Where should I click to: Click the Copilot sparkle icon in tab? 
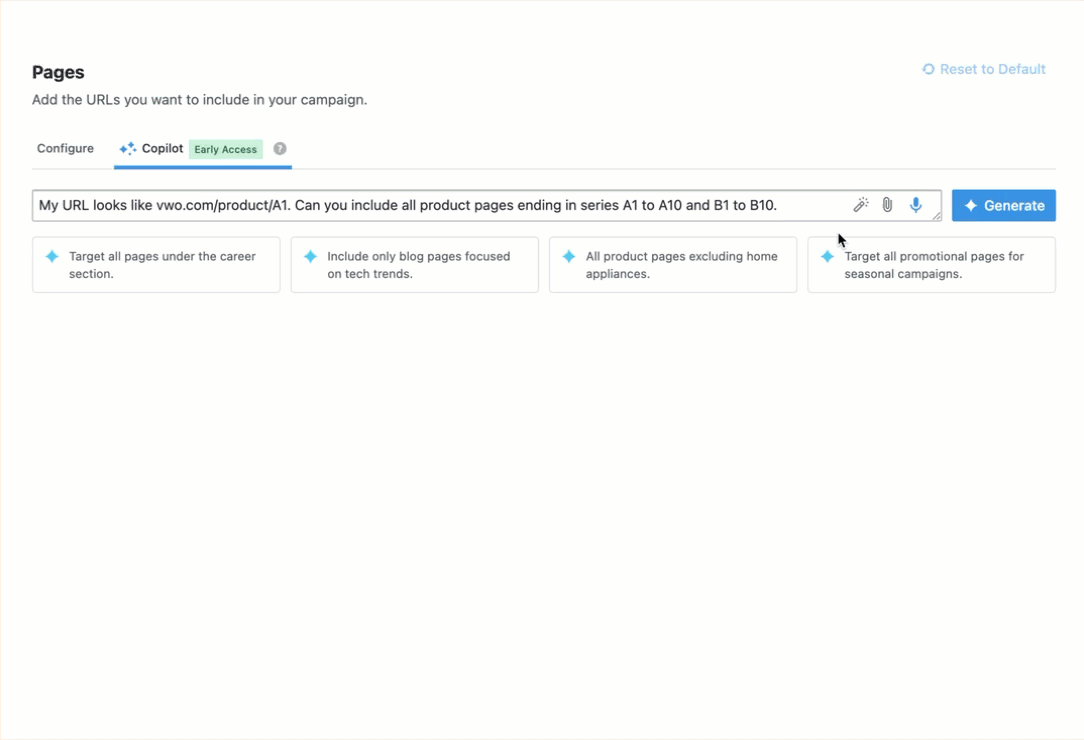point(128,149)
